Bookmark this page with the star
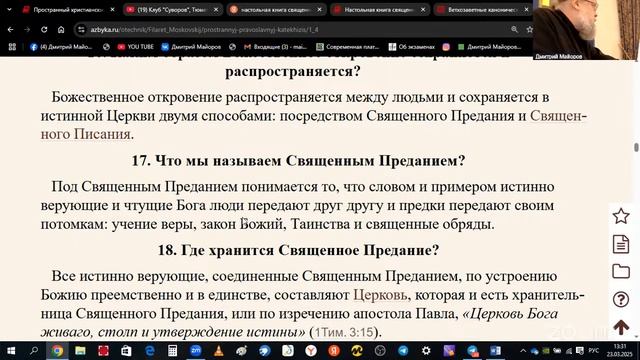This screenshot has height=360, width=640. (x=529, y=29)
